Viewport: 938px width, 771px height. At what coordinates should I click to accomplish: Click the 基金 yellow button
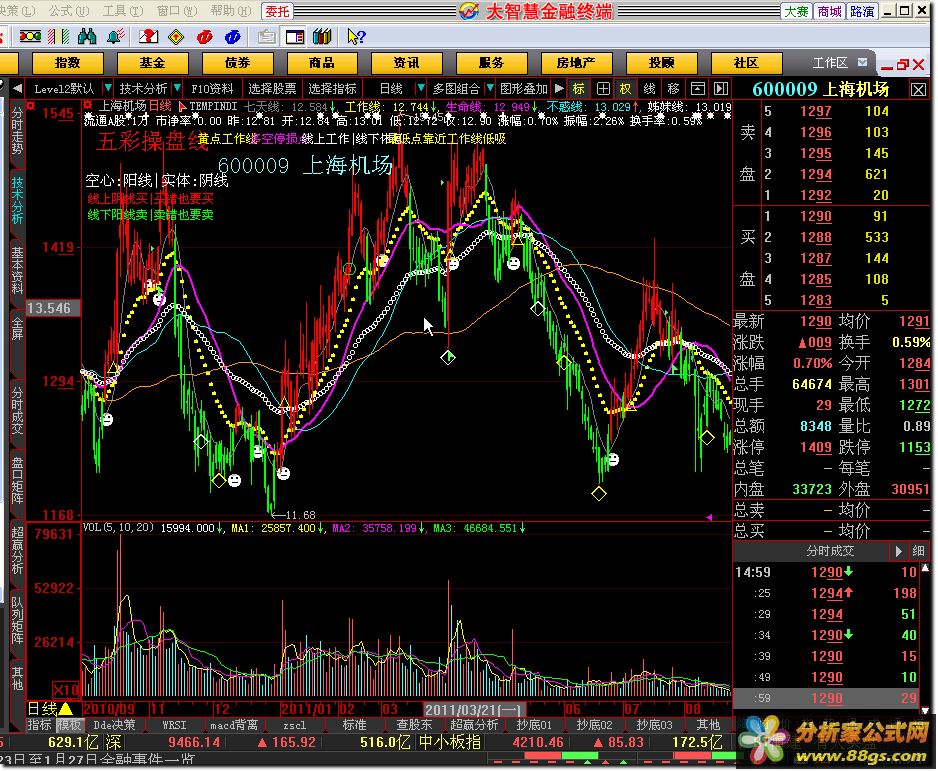click(153, 63)
